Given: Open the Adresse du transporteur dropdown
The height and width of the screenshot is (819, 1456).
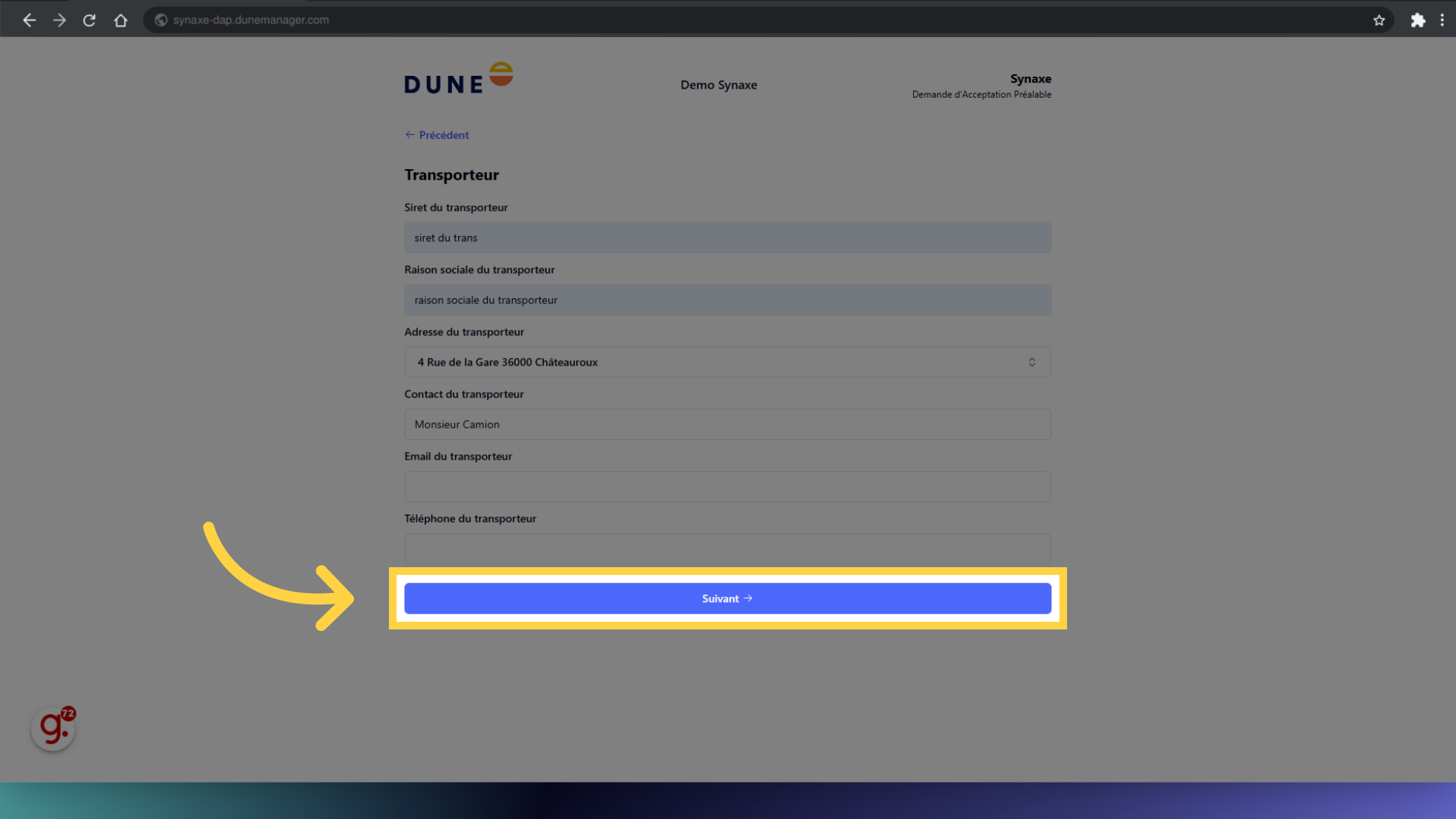Looking at the screenshot, I should point(713,362).
